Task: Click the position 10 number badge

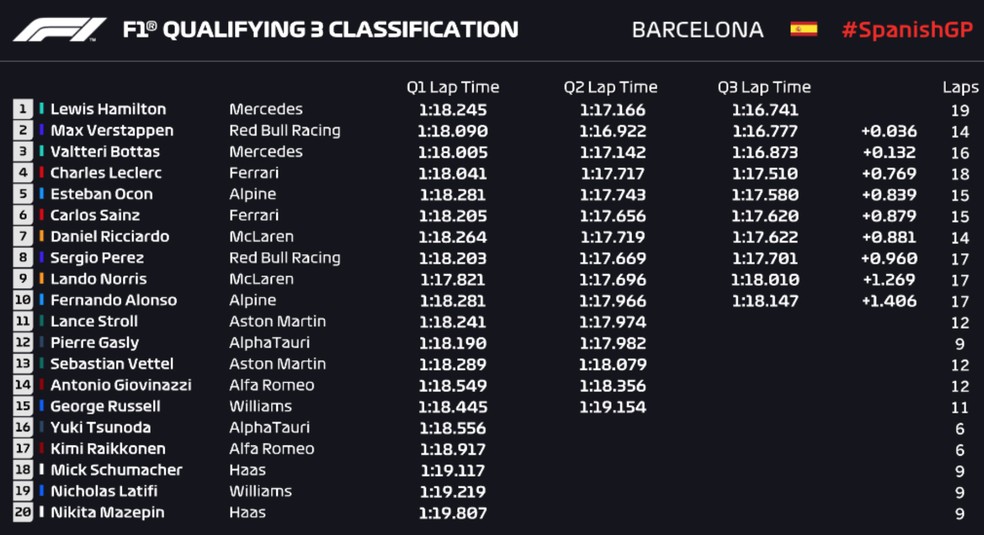Action: pos(23,300)
